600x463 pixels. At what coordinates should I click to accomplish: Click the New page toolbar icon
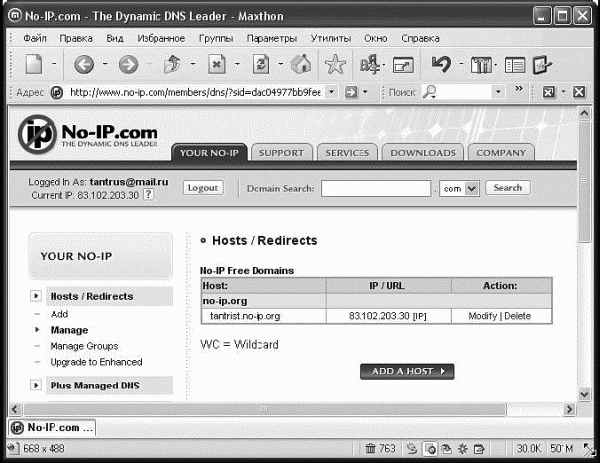34,64
